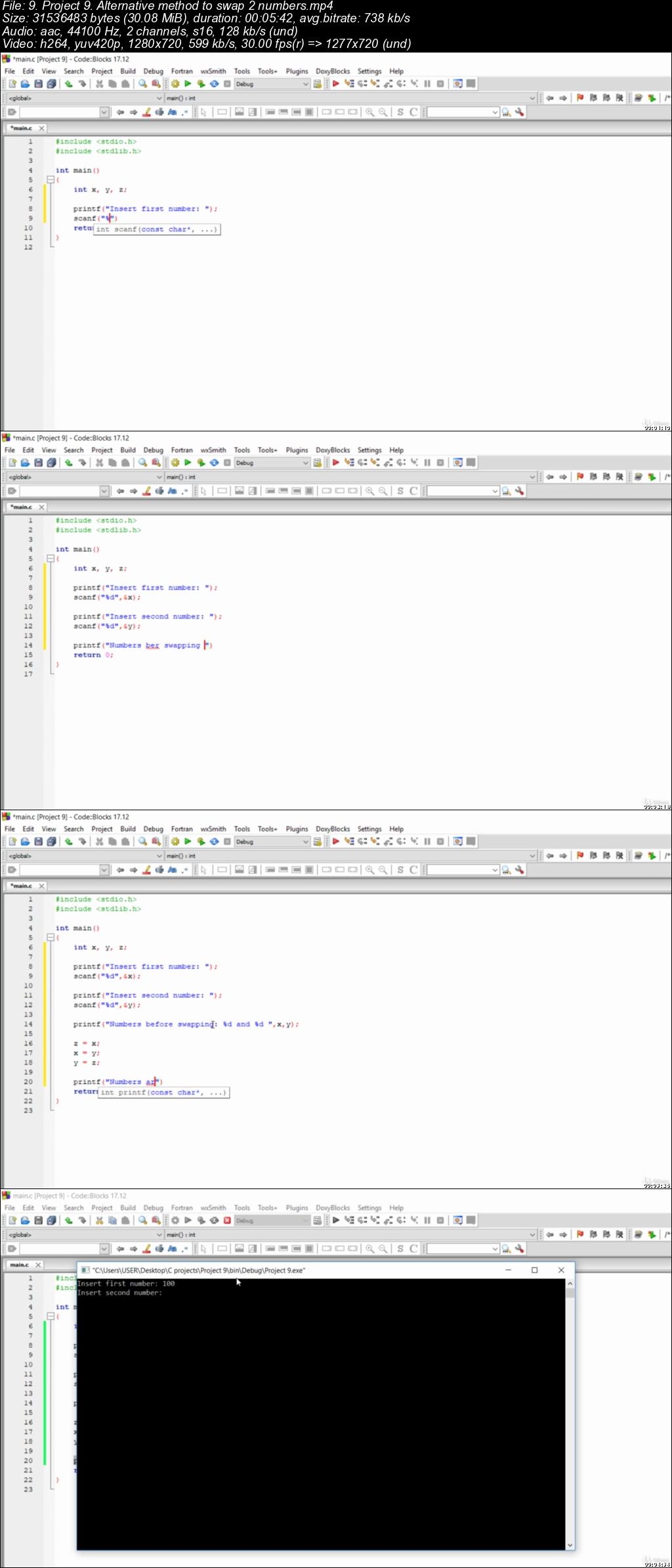The height and width of the screenshot is (1568, 672).
Task: Minimize the Project 9.exe console window
Action: click(x=508, y=1270)
